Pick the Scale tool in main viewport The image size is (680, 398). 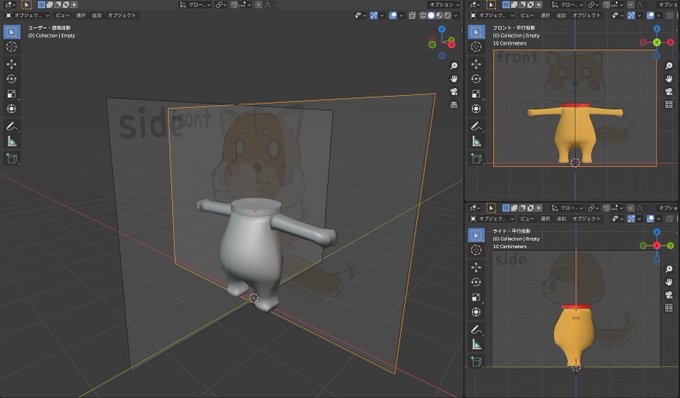12,94
